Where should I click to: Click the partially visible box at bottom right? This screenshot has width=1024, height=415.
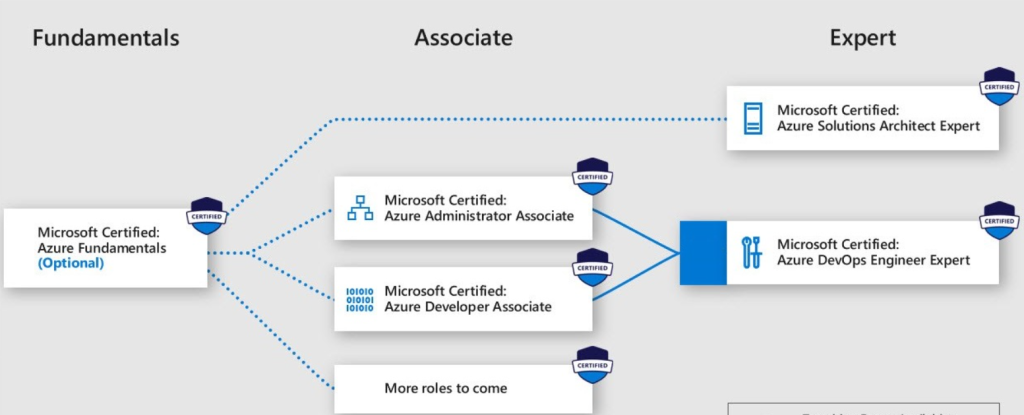coord(862,409)
